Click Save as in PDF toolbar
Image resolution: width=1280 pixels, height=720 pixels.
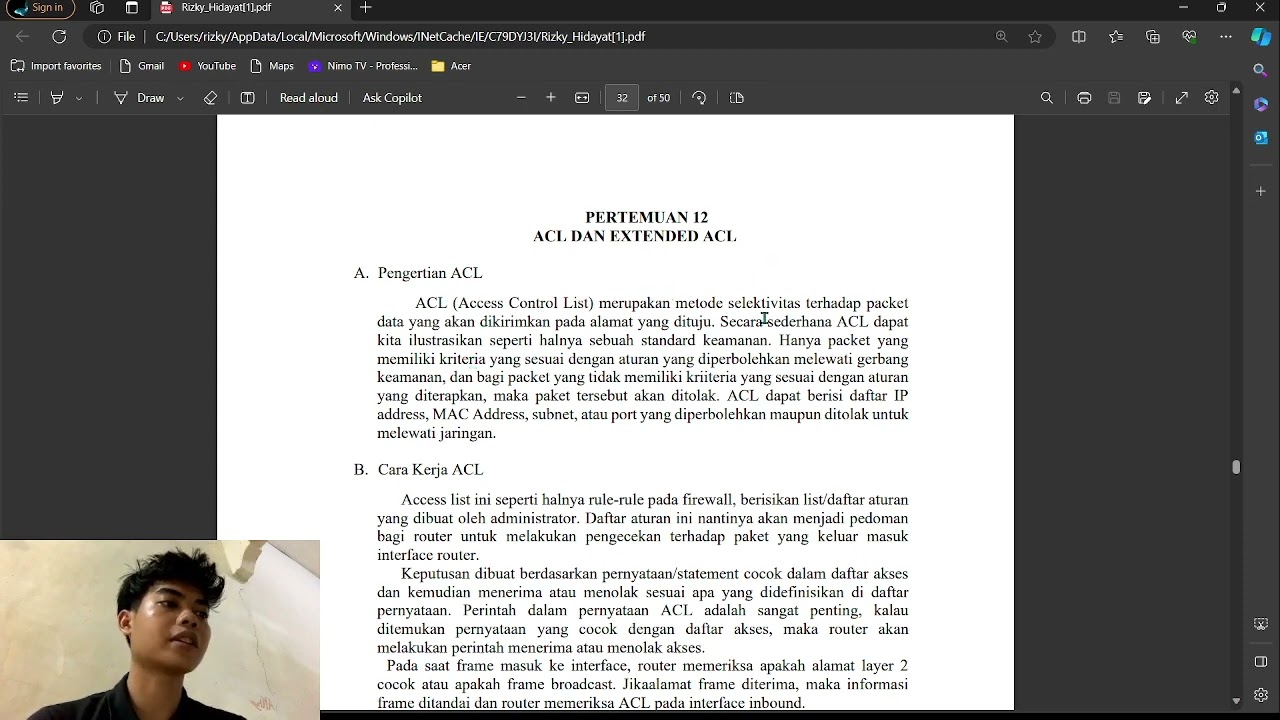[1145, 98]
